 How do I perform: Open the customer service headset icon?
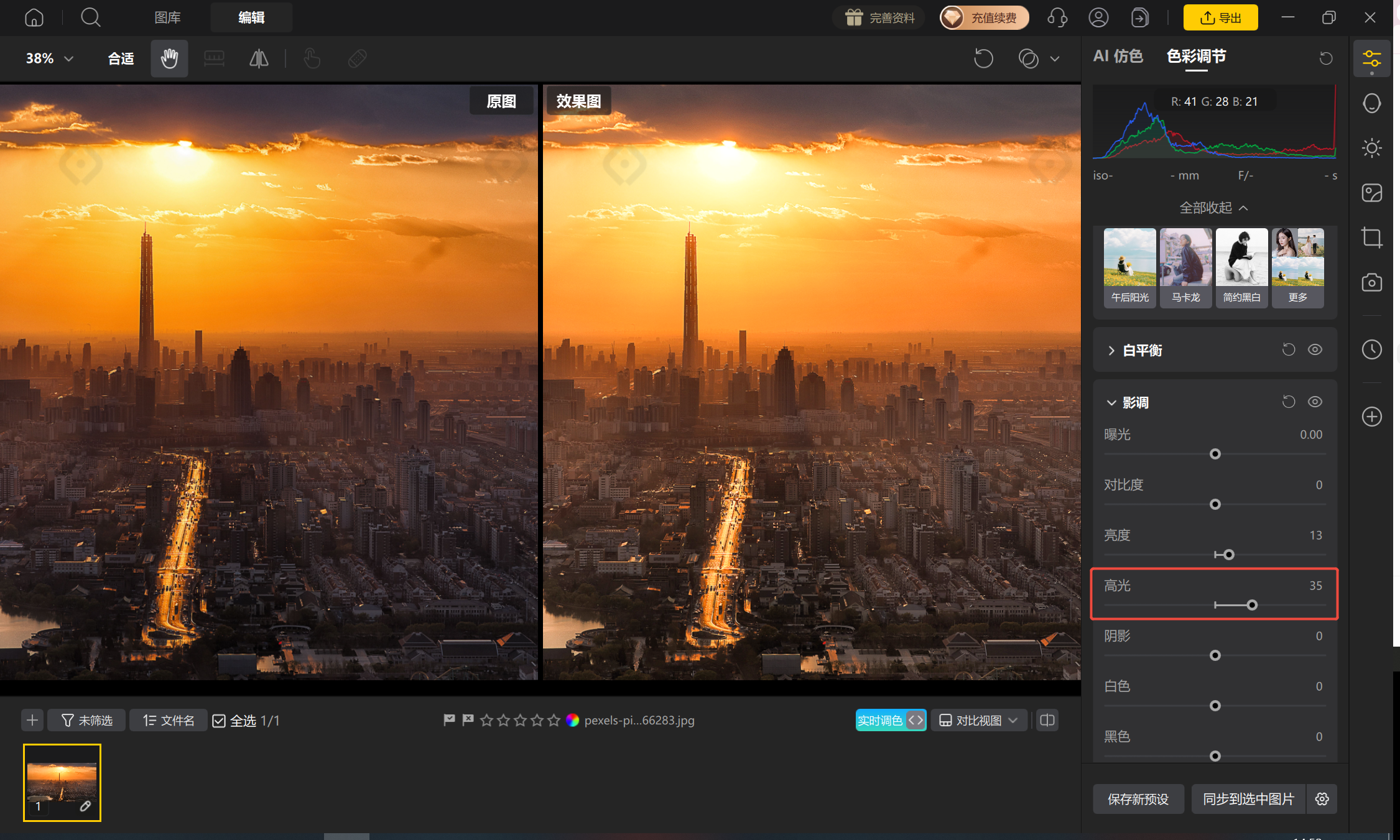(x=1057, y=17)
